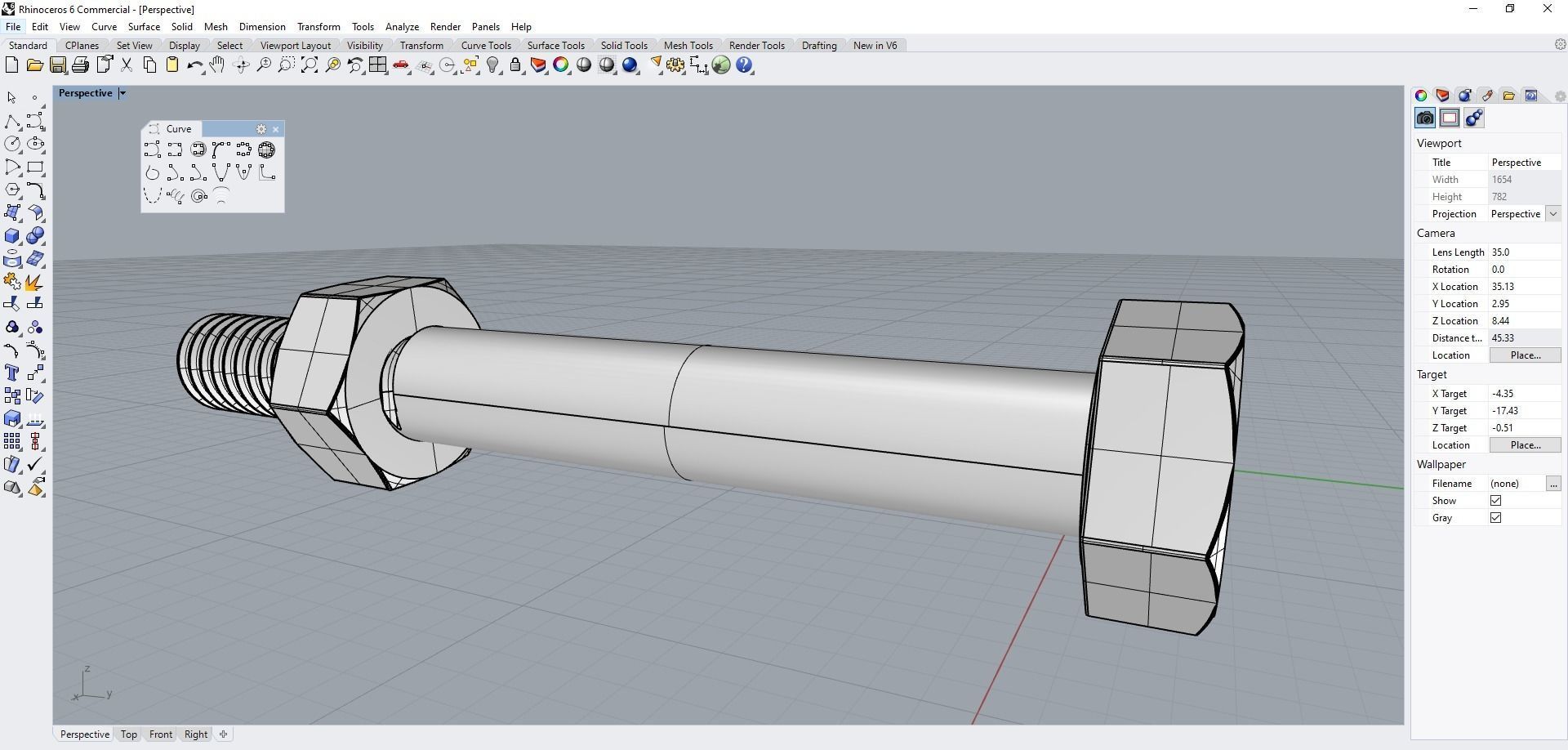Browse for wallpaper filename with ellipsis button
Image resolution: width=1568 pixels, height=750 pixels.
click(x=1553, y=484)
